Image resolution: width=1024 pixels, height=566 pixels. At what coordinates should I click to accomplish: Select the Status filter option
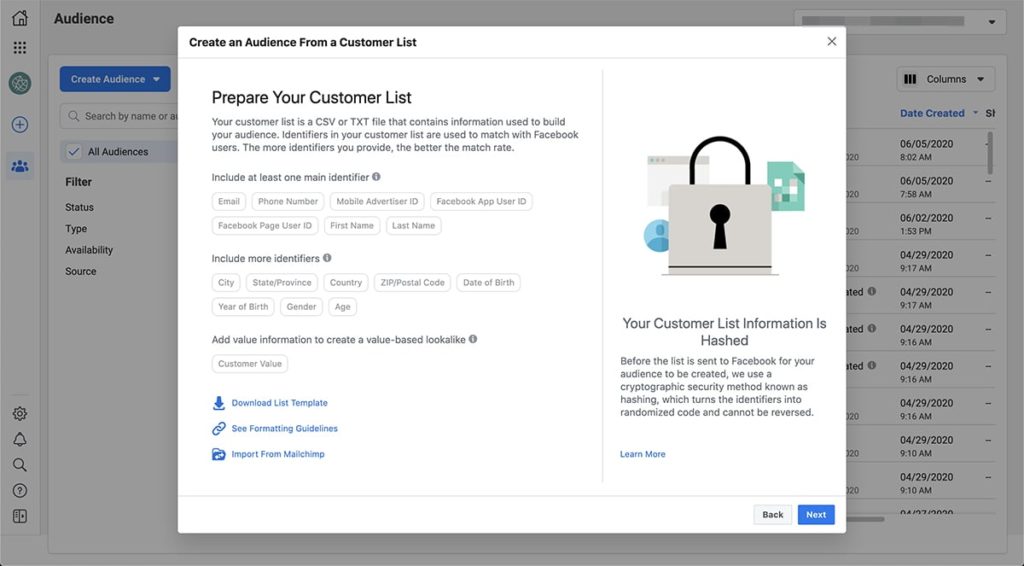coord(80,207)
